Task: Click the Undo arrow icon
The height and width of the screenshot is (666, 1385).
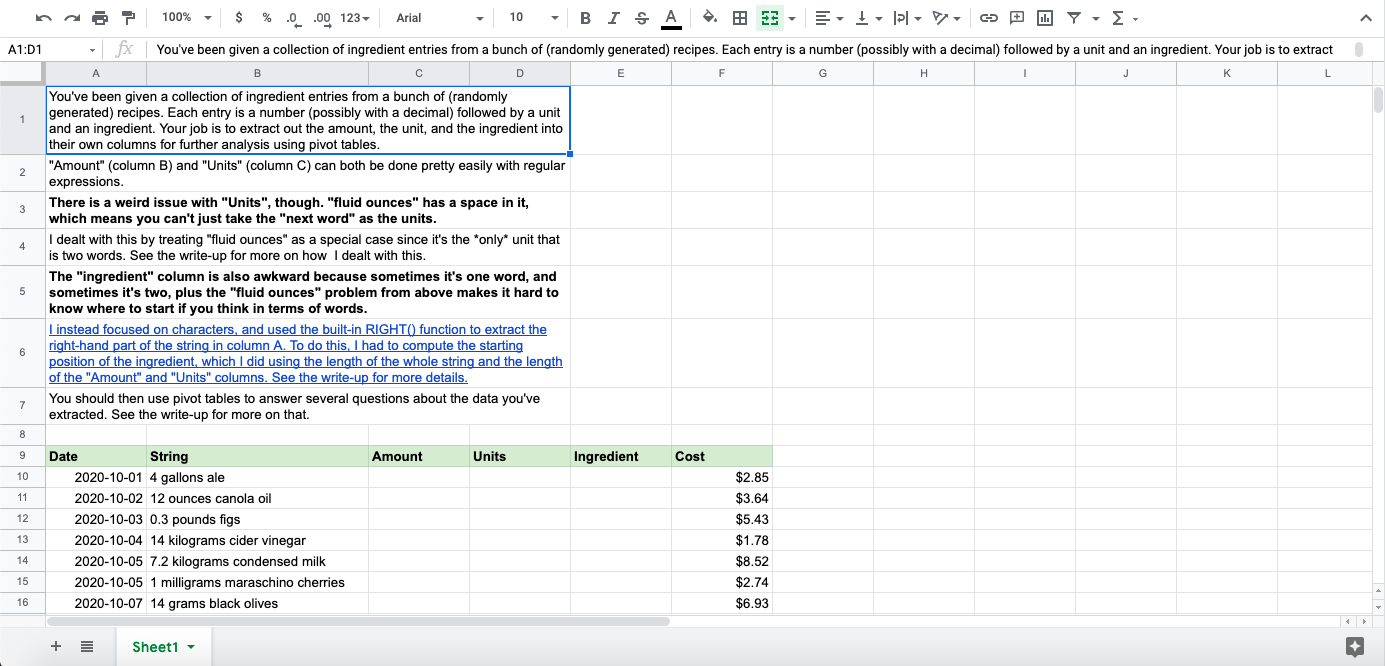Action: pos(43,18)
